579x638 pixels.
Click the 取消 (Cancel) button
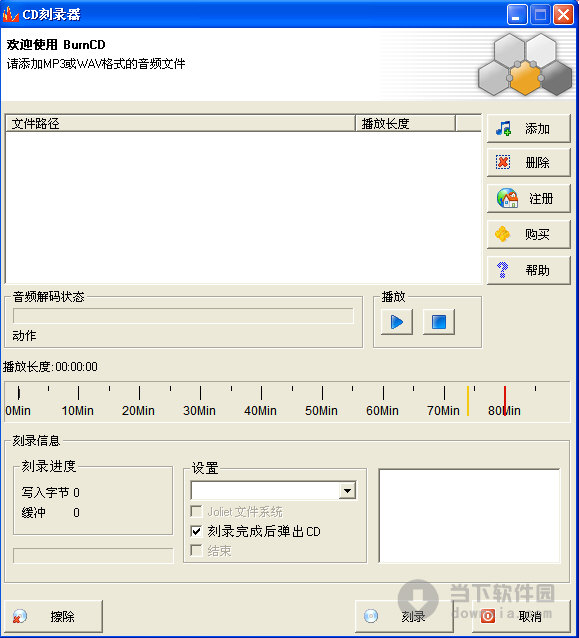(521, 616)
